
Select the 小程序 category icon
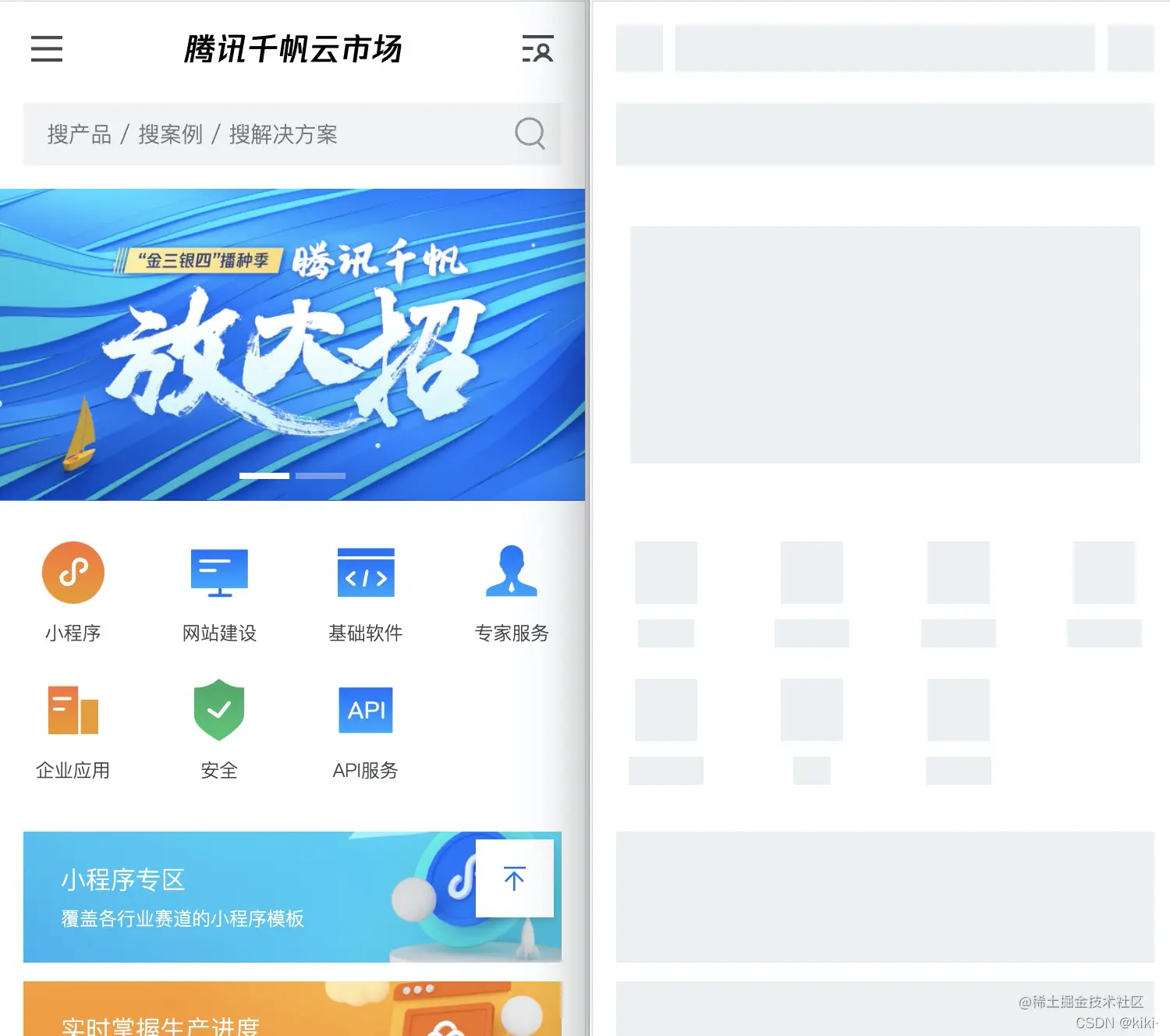coord(73,572)
